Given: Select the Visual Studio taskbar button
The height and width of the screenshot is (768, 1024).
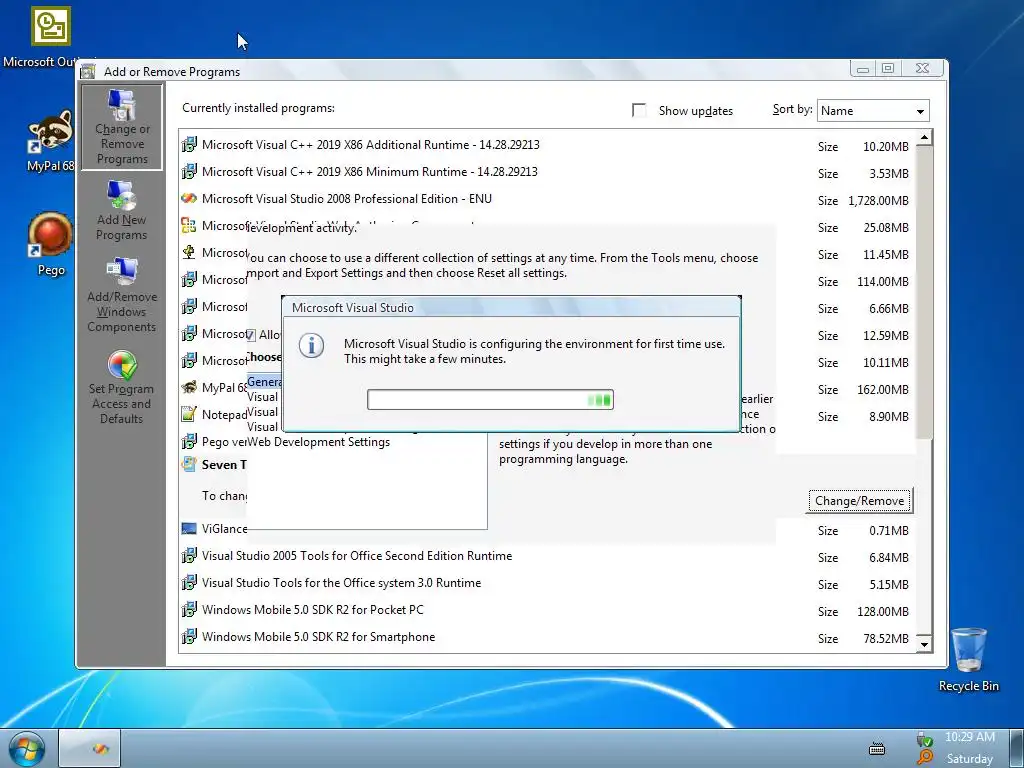Looking at the screenshot, I should point(91,748).
